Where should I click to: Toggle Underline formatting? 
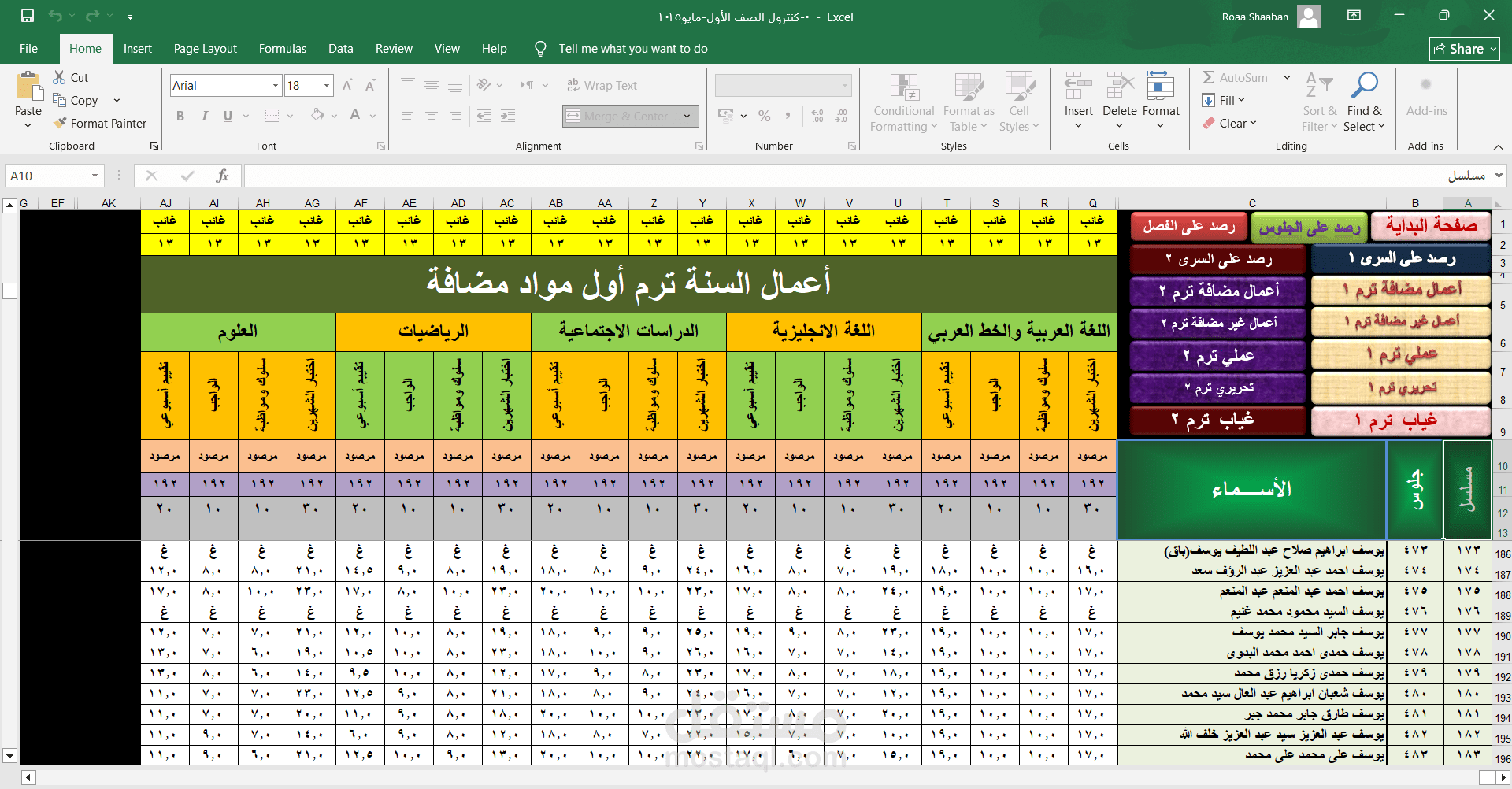pos(228,116)
